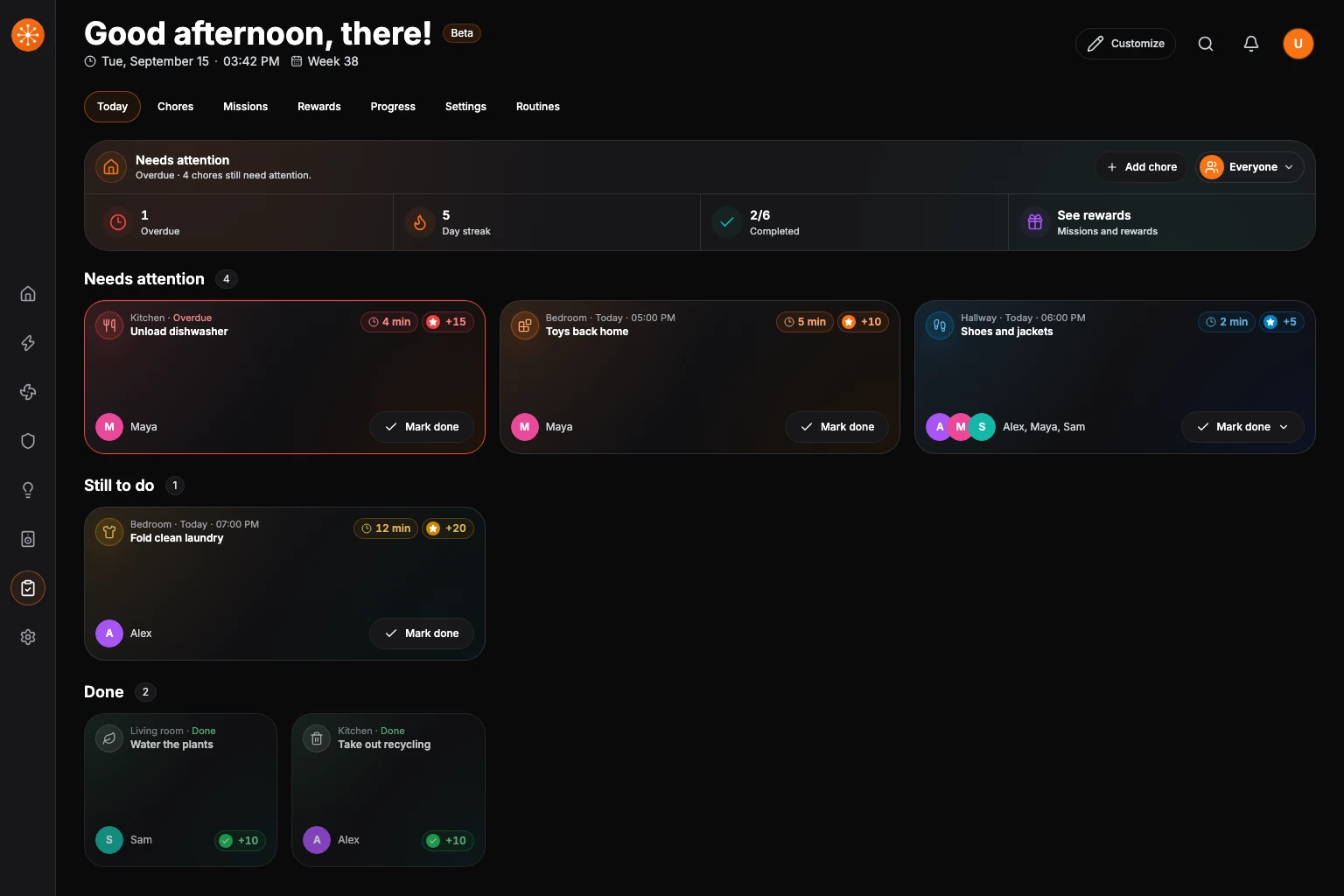The image size is (1344, 896).
Task: Click the +20 points badge on Fold laundry
Action: (448, 528)
